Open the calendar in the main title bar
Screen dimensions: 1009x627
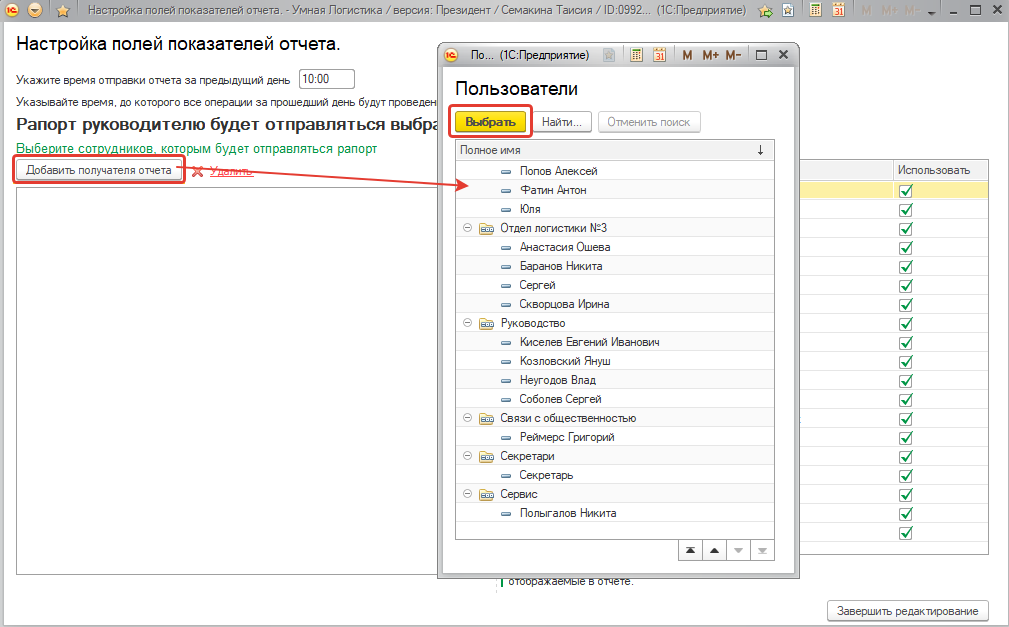(x=838, y=10)
